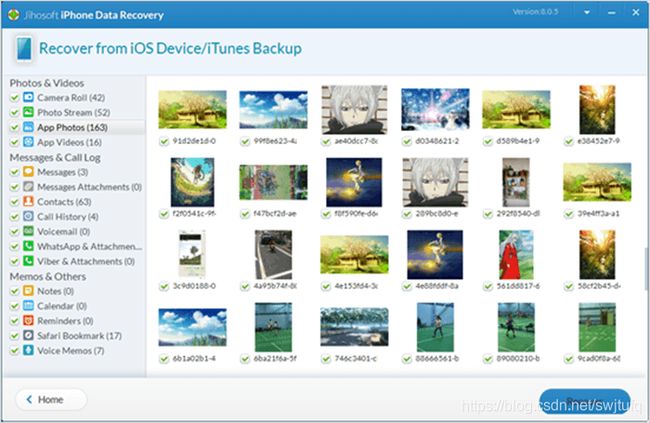The width and height of the screenshot is (650, 423).
Task: Click the Viber phone icon
Action: tap(28, 261)
